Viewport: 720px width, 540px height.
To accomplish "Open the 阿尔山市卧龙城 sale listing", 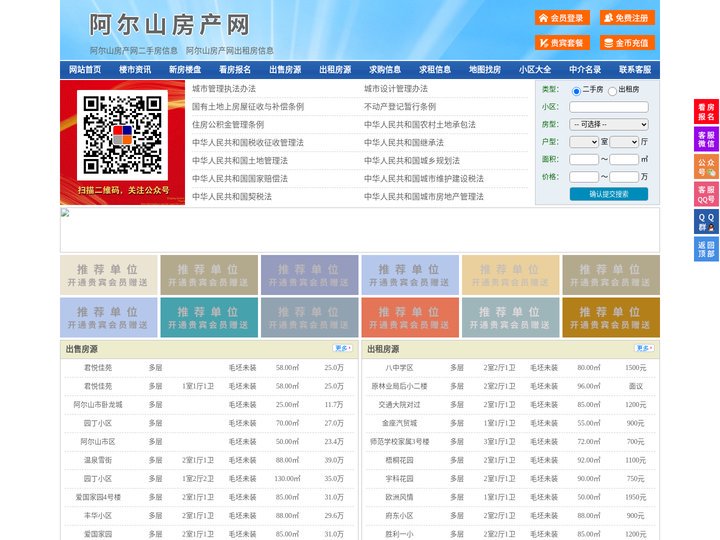I will pos(98,405).
